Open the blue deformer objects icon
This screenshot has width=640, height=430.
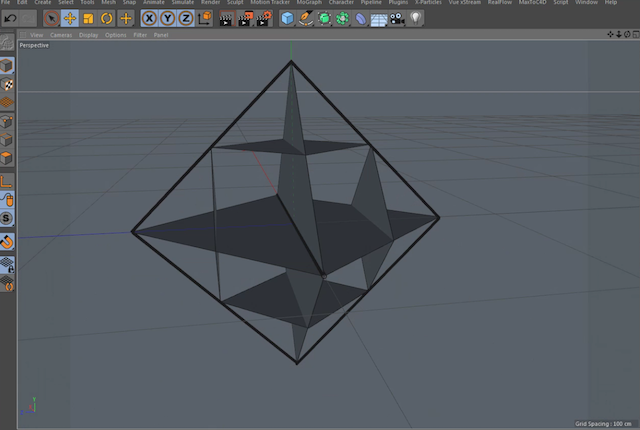(361, 18)
